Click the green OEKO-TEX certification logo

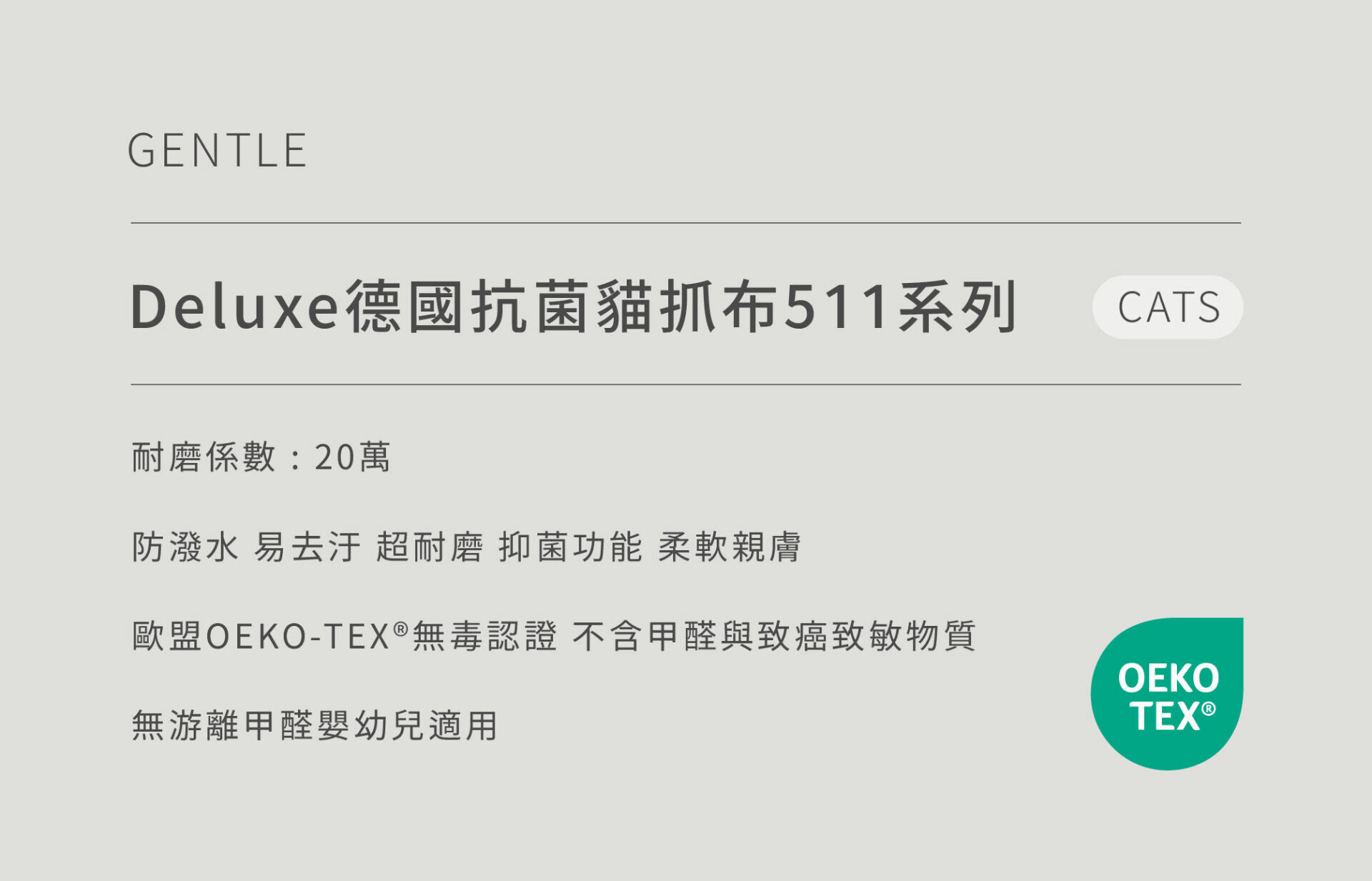[x=1167, y=694]
